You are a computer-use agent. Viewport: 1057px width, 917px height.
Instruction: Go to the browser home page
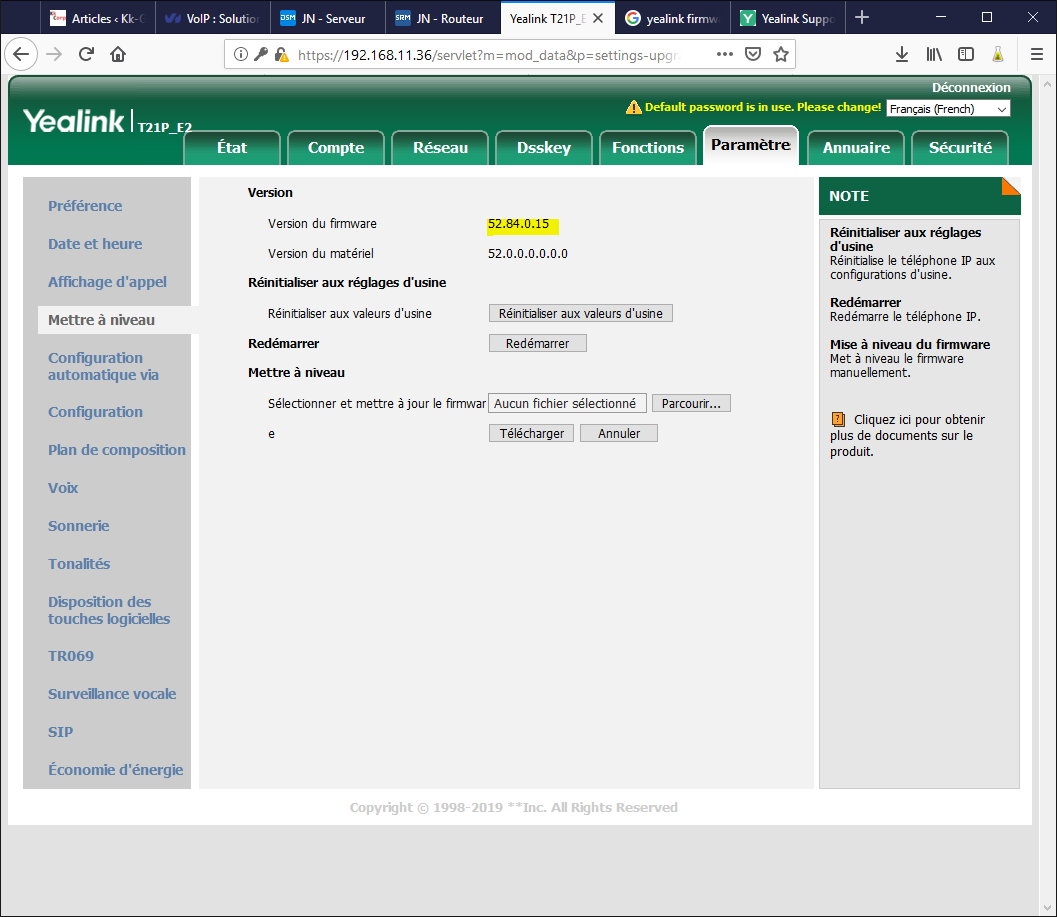coord(118,54)
